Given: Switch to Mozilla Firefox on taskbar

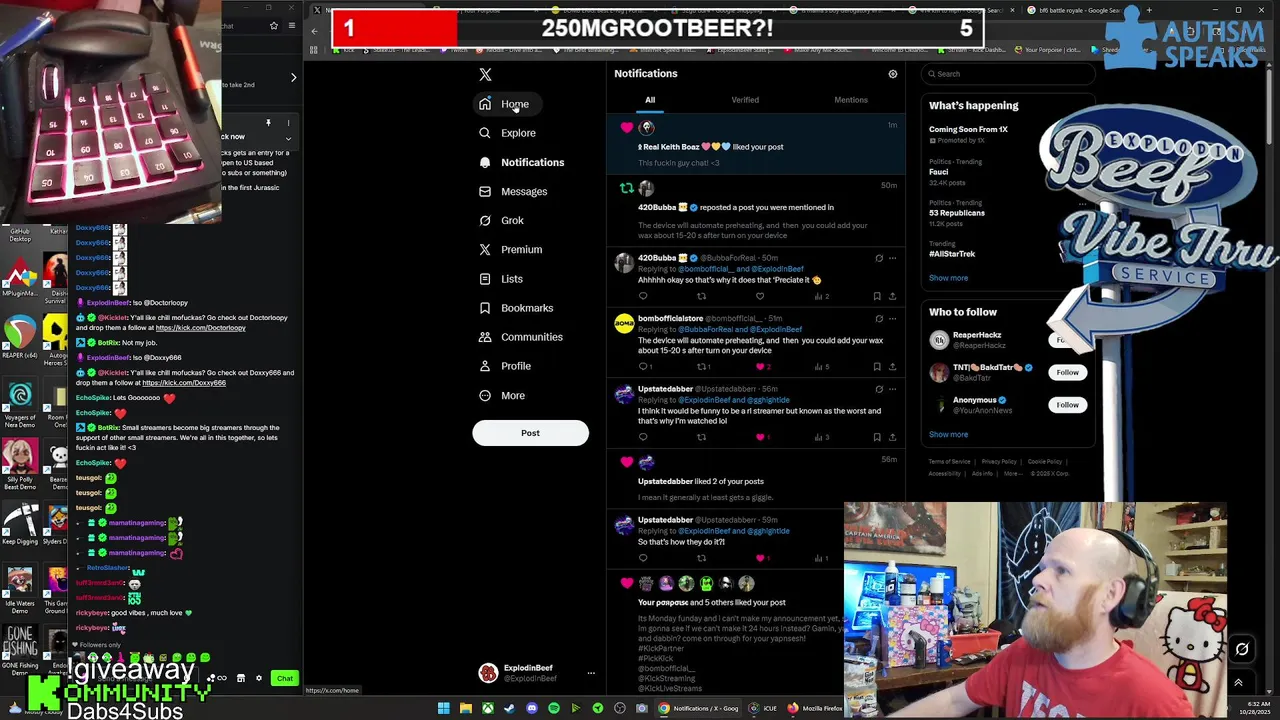Looking at the screenshot, I should 815,708.
